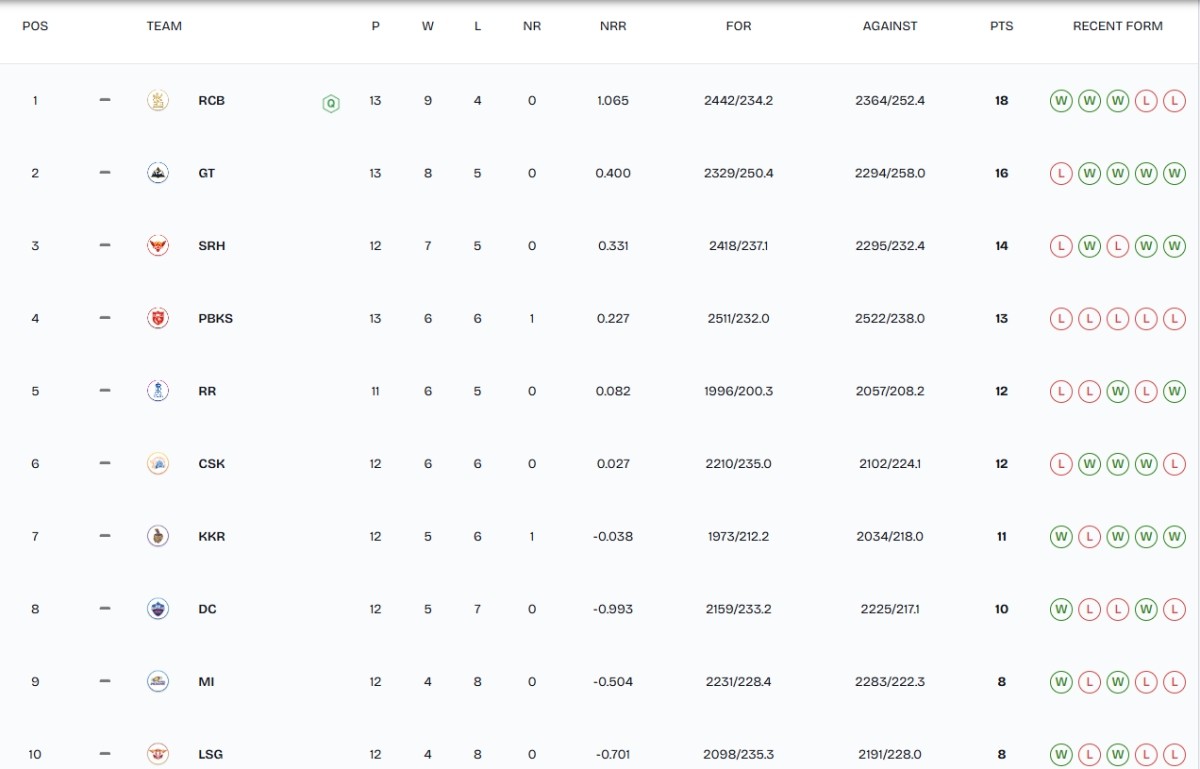Viewport: 1200px width, 769px height.
Task: Select the RR team name
Action: [x=207, y=391]
